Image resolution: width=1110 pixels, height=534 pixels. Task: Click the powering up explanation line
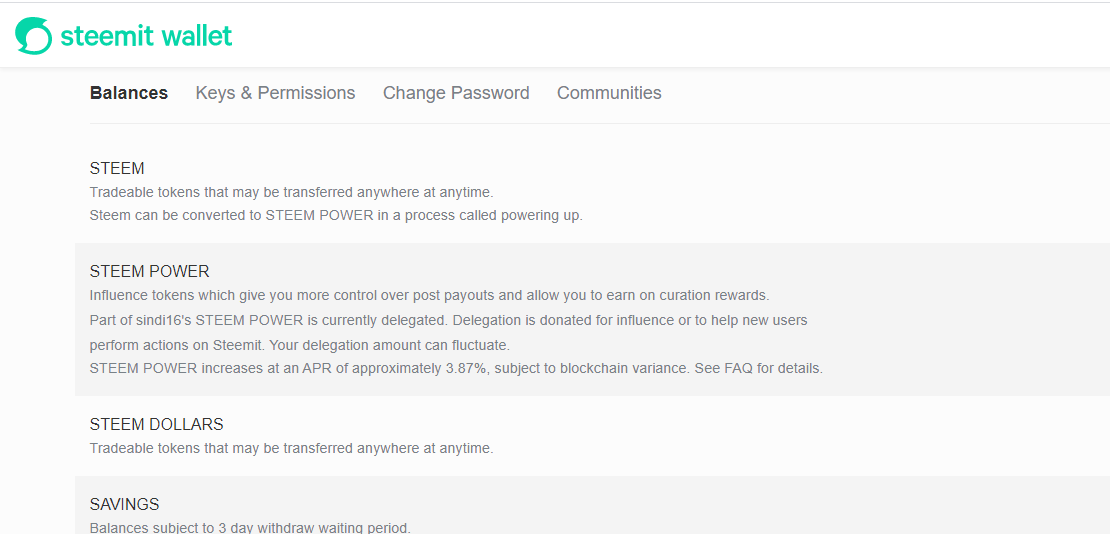pyautogui.click(x=336, y=216)
